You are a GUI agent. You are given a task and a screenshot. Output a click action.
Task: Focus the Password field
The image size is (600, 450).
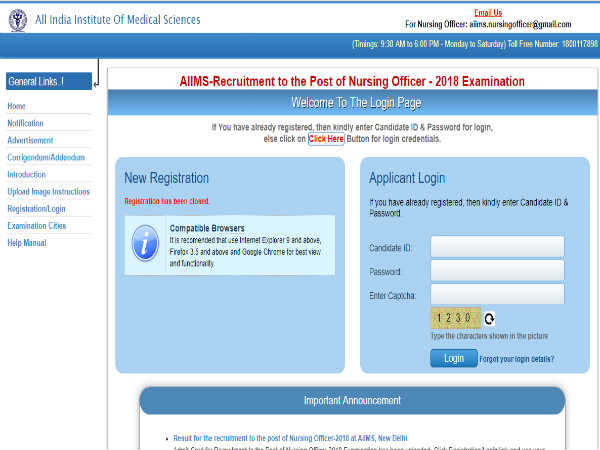tap(497, 271)
